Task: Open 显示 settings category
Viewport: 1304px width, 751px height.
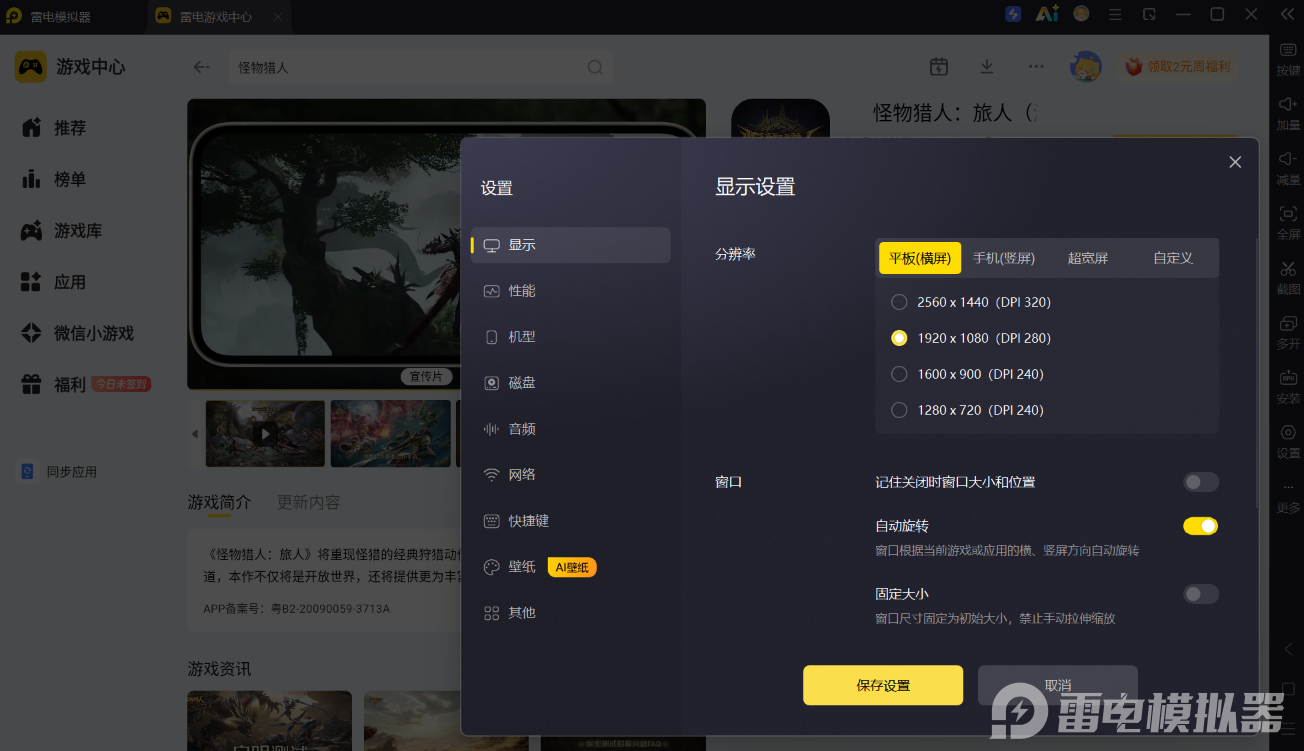Action: point(571,245)
